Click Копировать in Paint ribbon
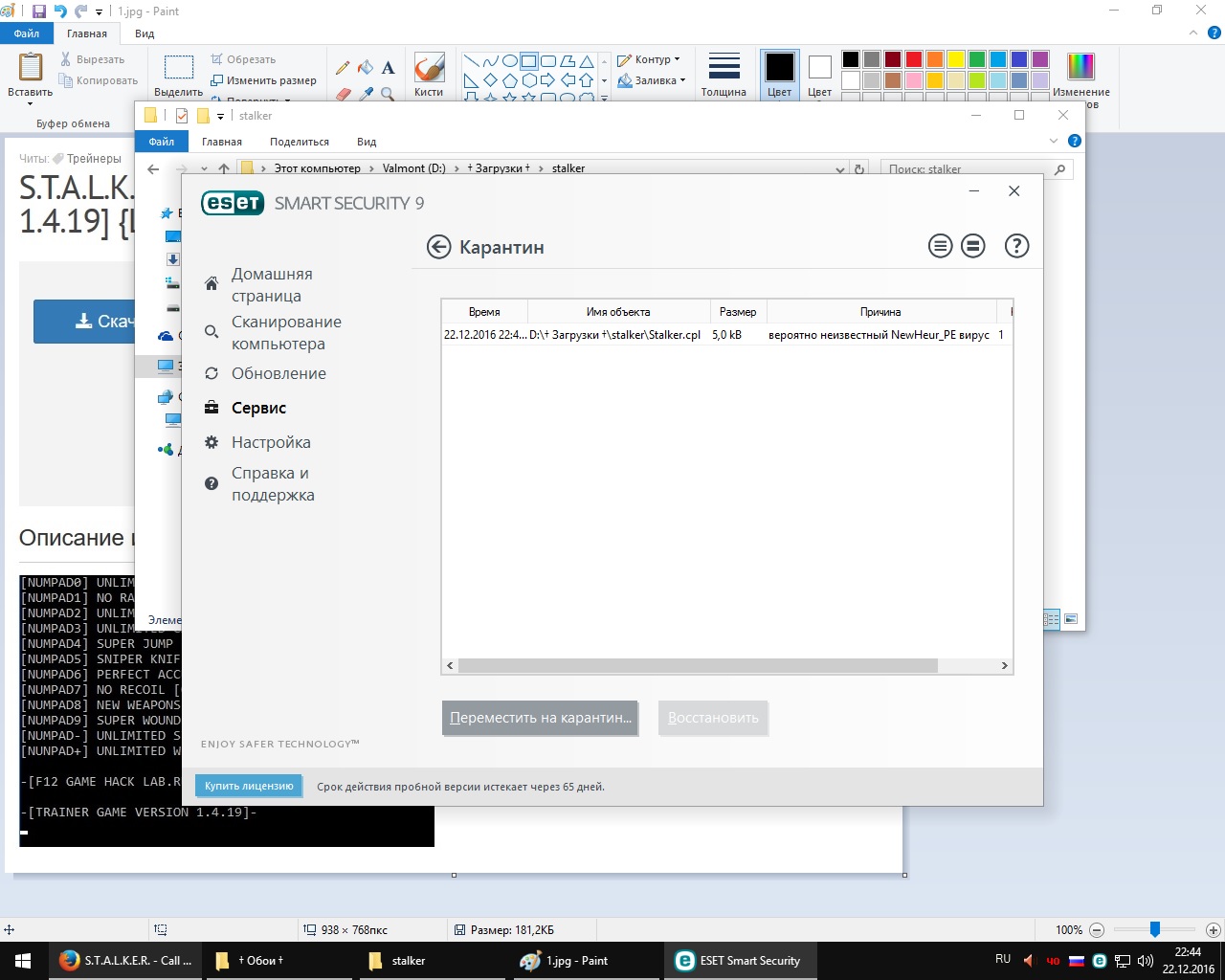This screenshot has height=980, width=1225. [99, 80]
